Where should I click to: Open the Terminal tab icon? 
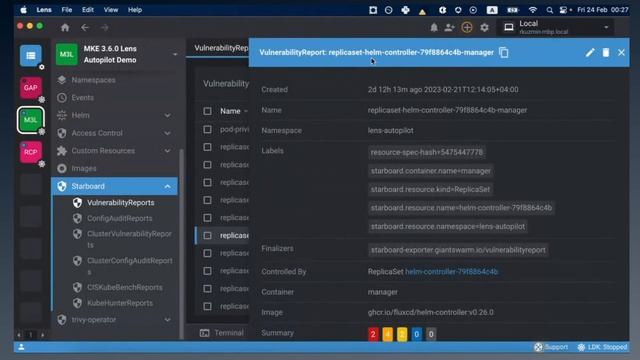pyautogui.click(x=204, y=333)
